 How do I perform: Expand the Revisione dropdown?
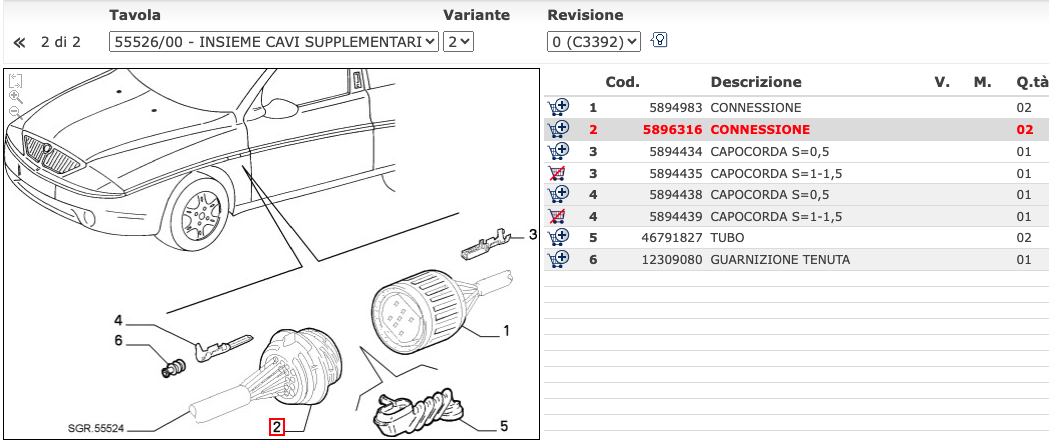[x=593, y=42]
